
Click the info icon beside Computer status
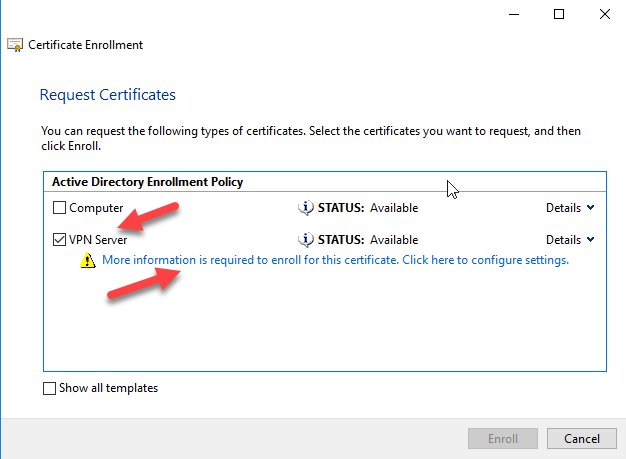(x=306, y=208)
